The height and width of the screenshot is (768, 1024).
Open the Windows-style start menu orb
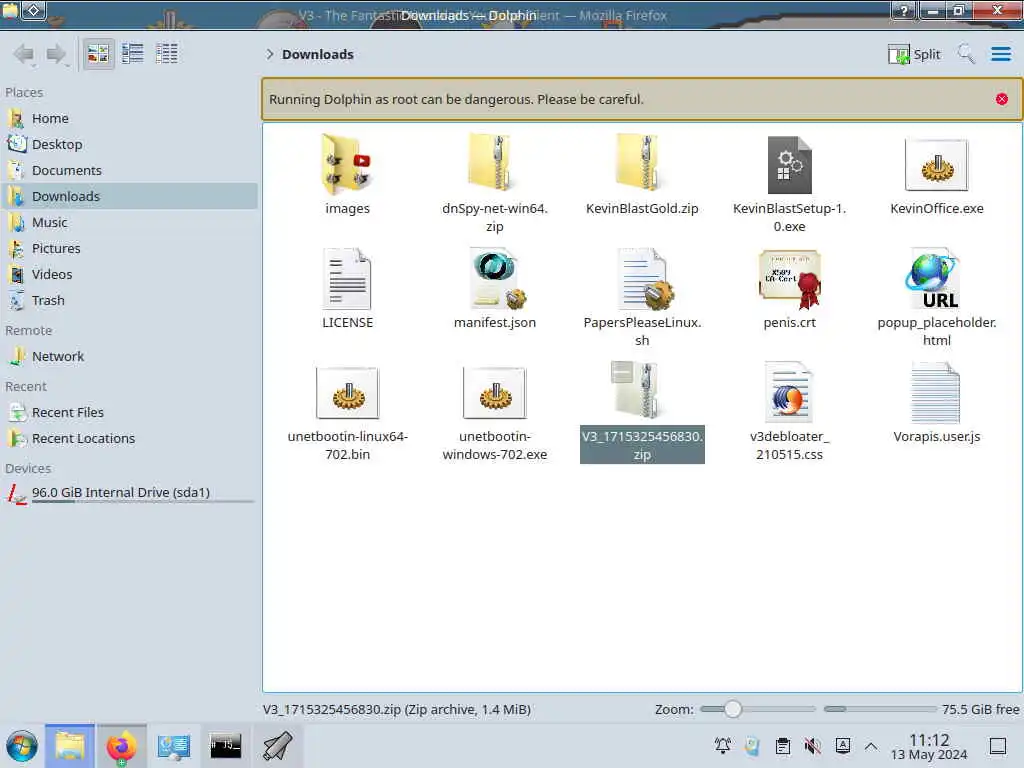pos(22,746)
